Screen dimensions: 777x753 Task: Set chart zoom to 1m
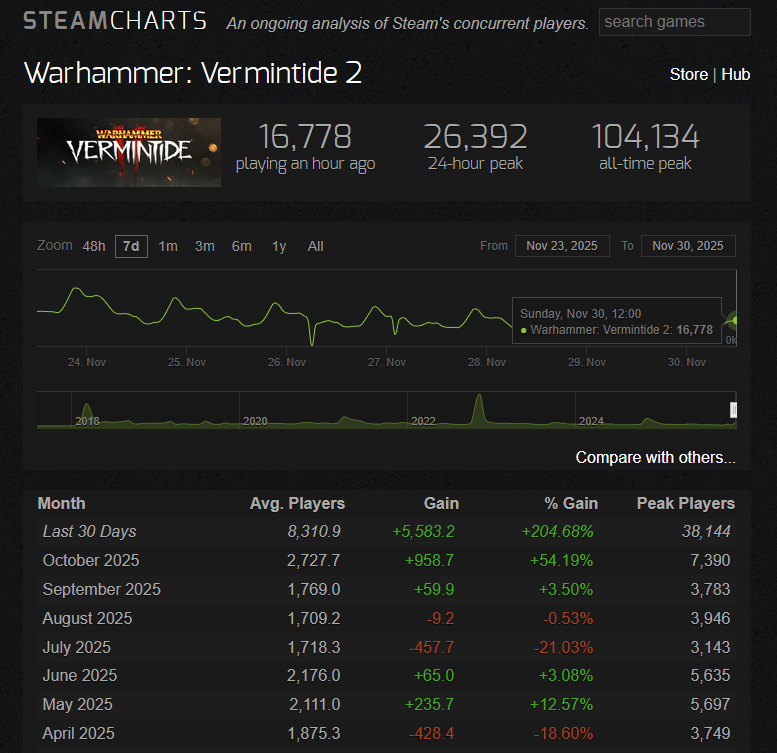pos(168,246)
